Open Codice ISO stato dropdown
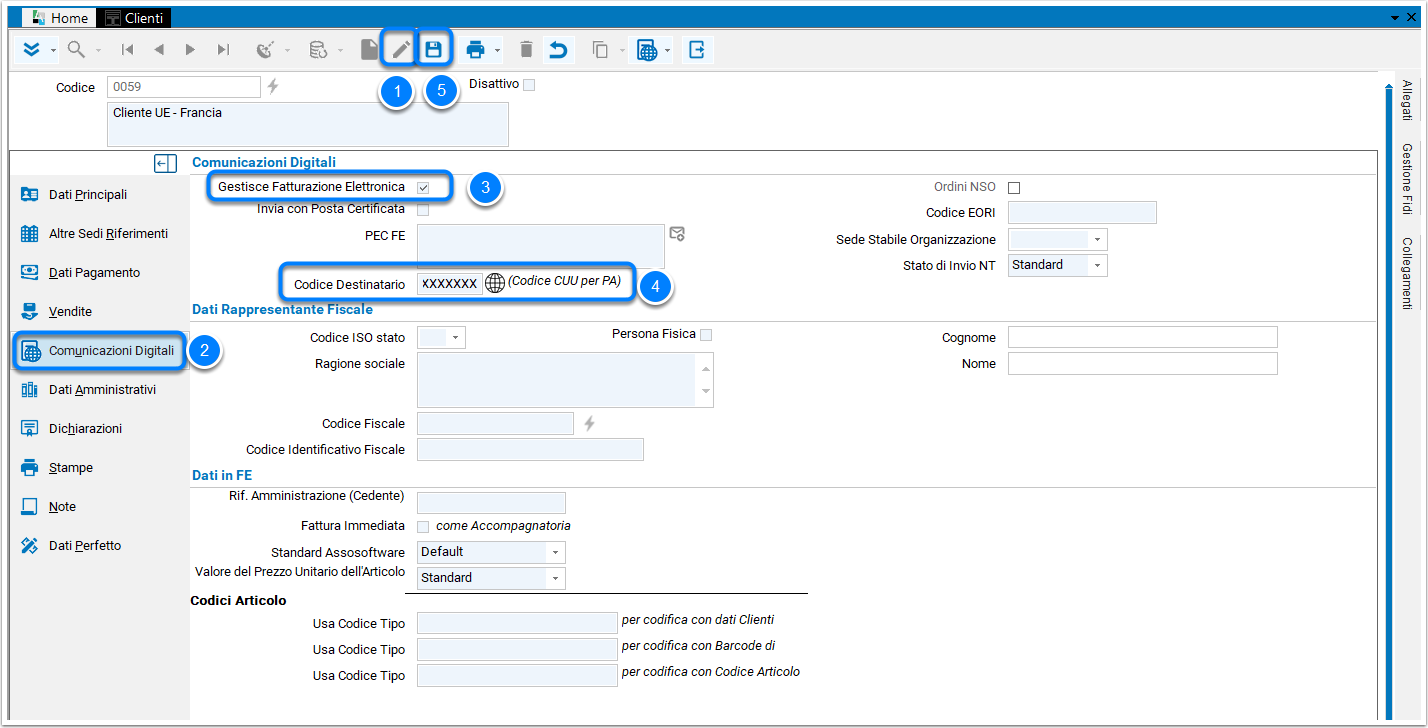The image size is (1428, 728). coord(456,338)
